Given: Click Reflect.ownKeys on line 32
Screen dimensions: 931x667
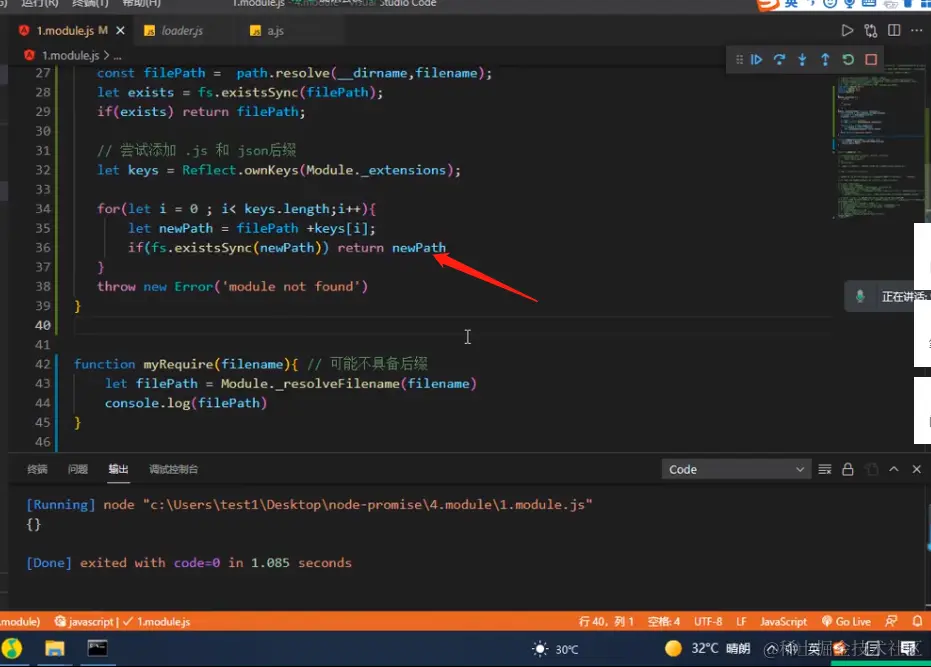Looking at the screenshot, I should coord(240,170).
